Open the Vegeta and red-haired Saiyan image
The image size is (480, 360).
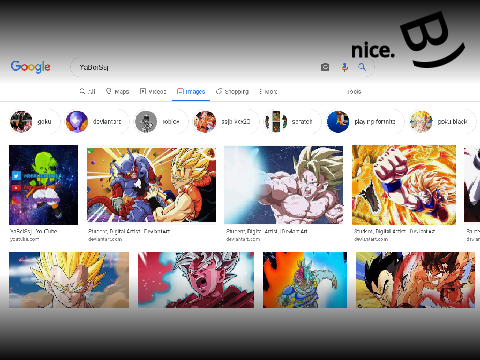(415, 280)
